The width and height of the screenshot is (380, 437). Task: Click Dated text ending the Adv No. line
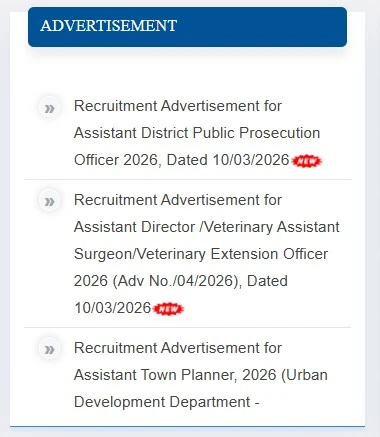(x=267, y=281)
